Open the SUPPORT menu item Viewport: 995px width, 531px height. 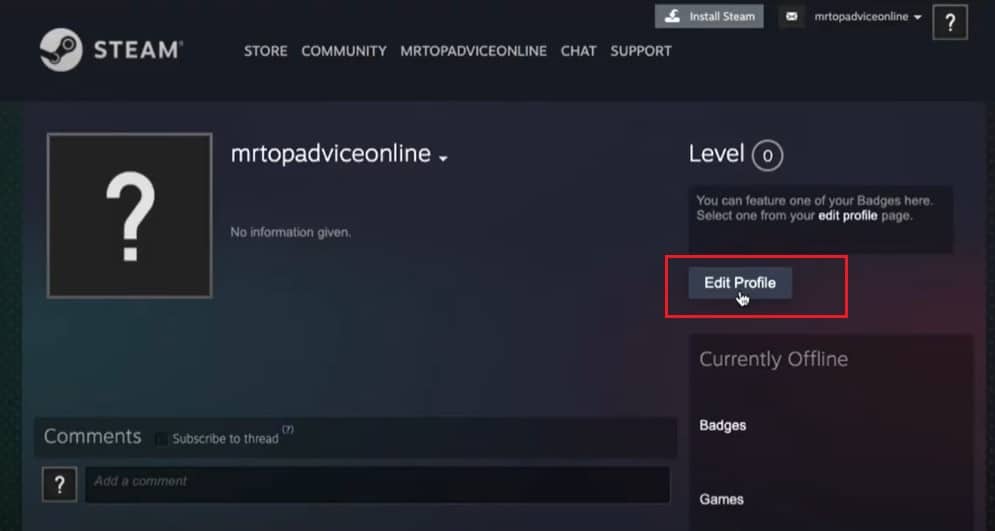pyautogui.click(x=641, y=51)
